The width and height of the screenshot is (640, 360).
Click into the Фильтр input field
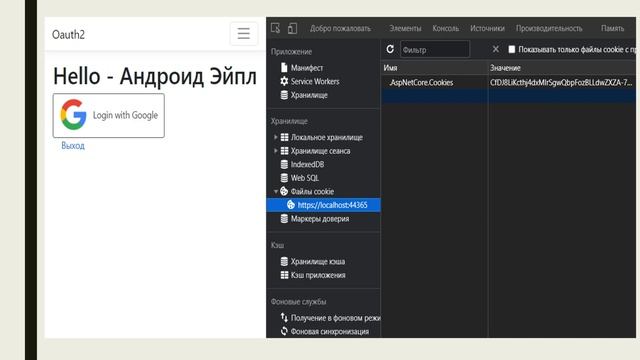pos(435,49)
